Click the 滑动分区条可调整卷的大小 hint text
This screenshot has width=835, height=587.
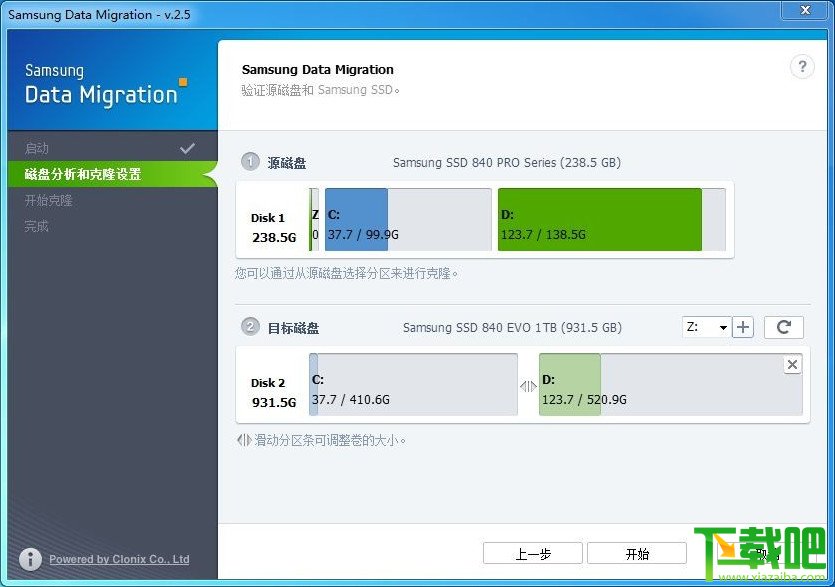point(329,441)
